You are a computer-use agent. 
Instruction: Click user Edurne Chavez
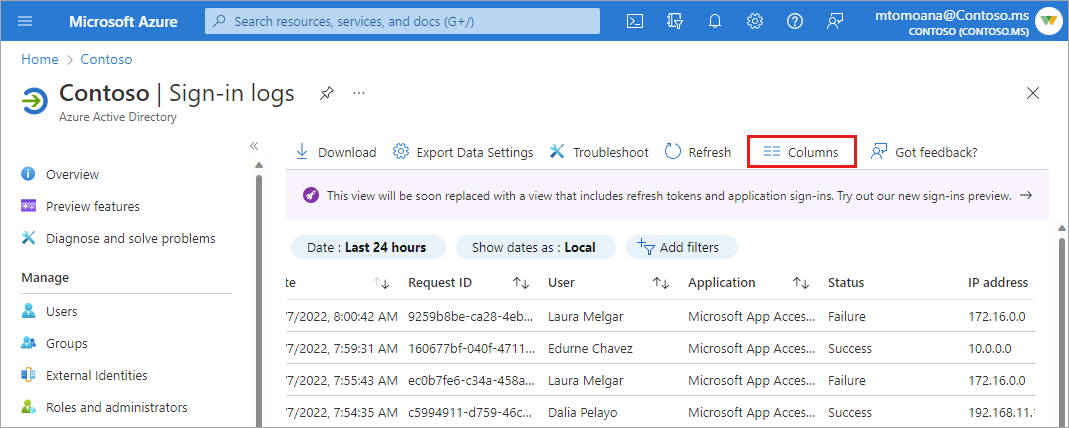590,348
